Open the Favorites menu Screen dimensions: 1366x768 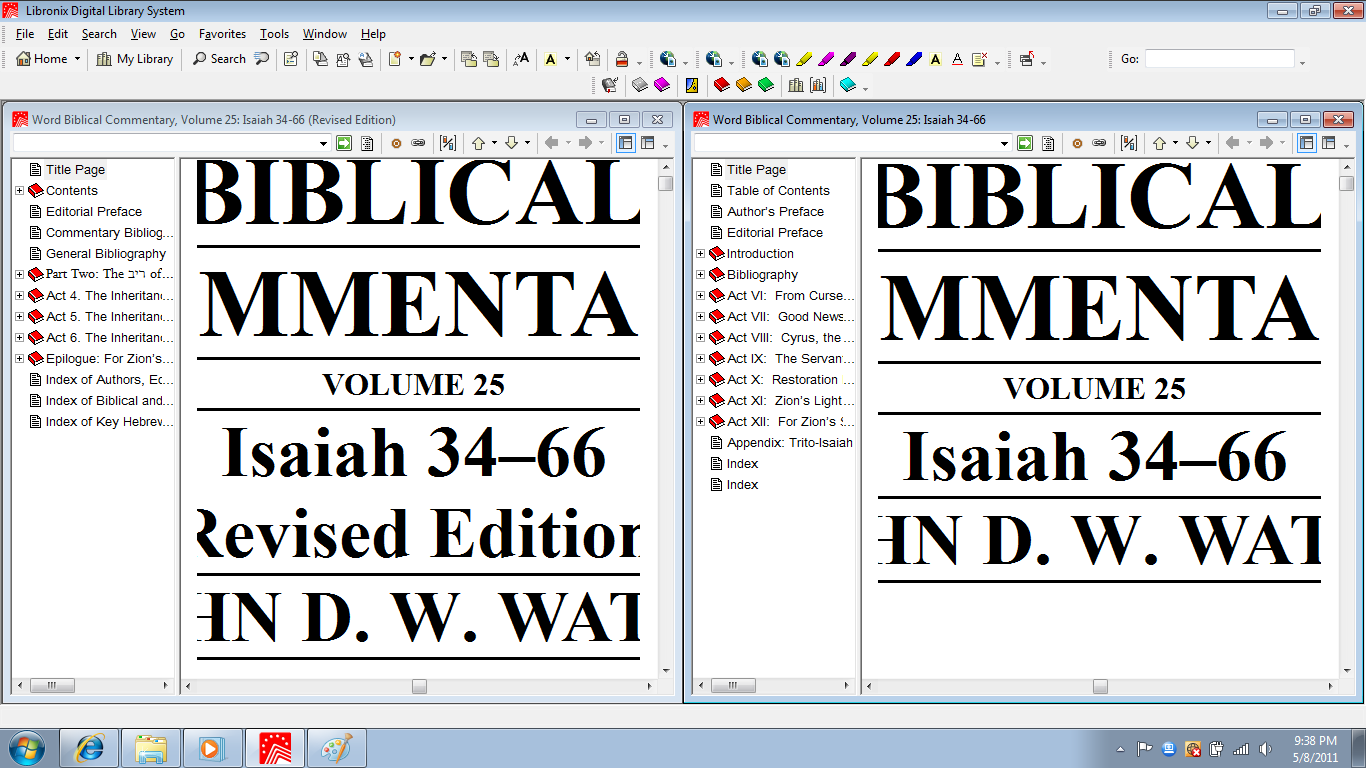(x=222, y=34)
